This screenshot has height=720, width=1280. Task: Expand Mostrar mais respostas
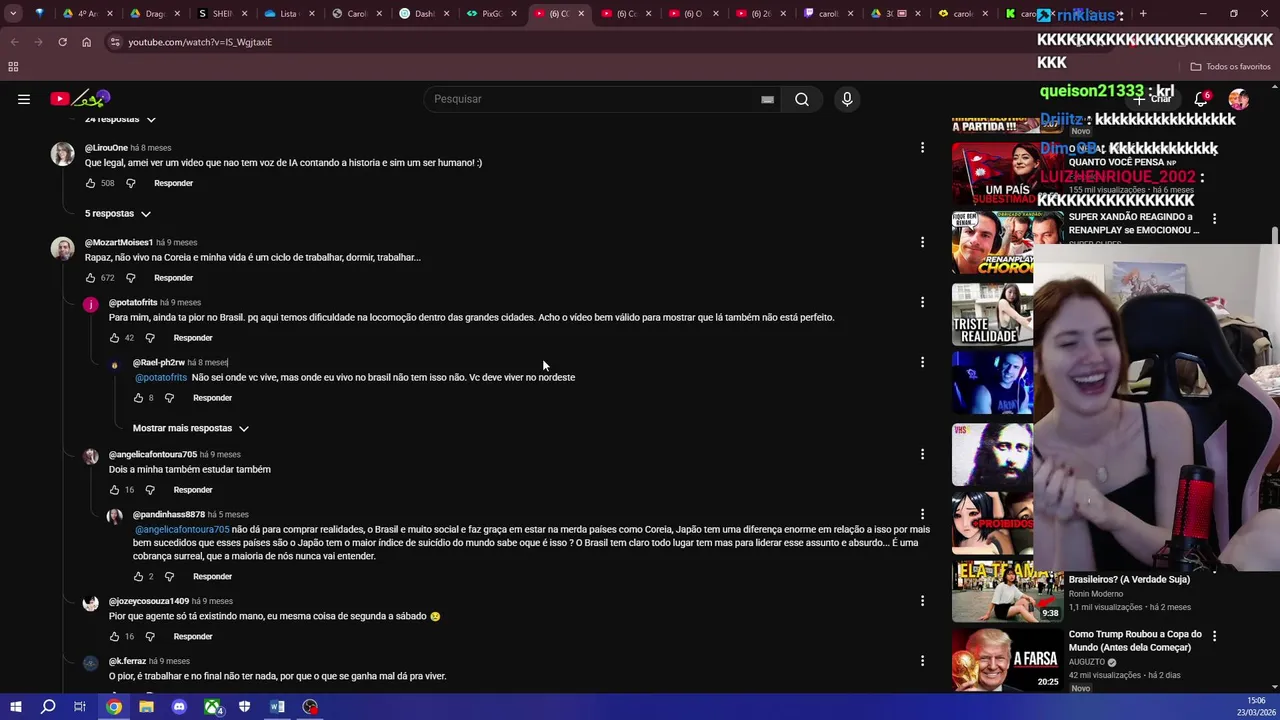coord(191,428)
